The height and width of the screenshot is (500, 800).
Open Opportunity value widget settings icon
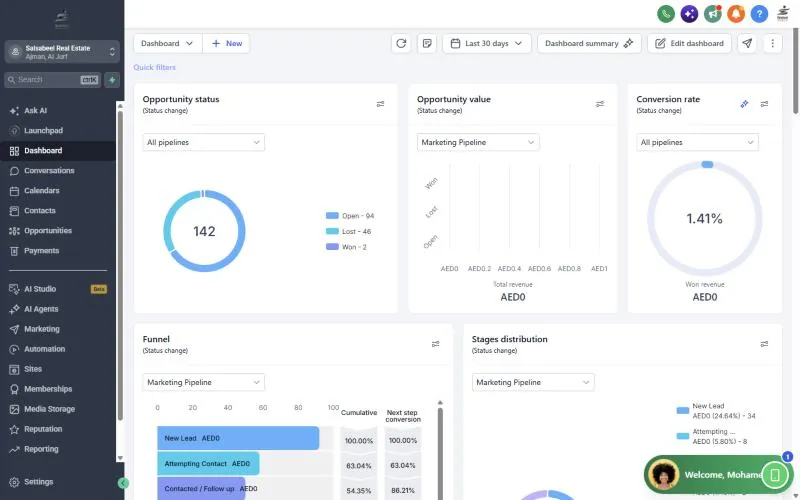600,104
